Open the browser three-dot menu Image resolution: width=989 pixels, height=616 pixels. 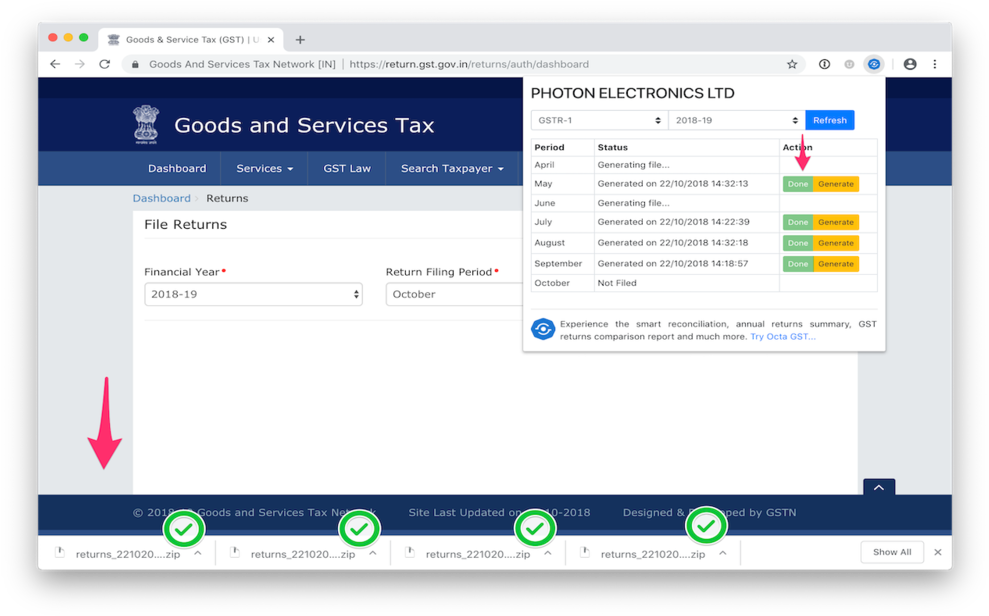(x=934, y=63)
